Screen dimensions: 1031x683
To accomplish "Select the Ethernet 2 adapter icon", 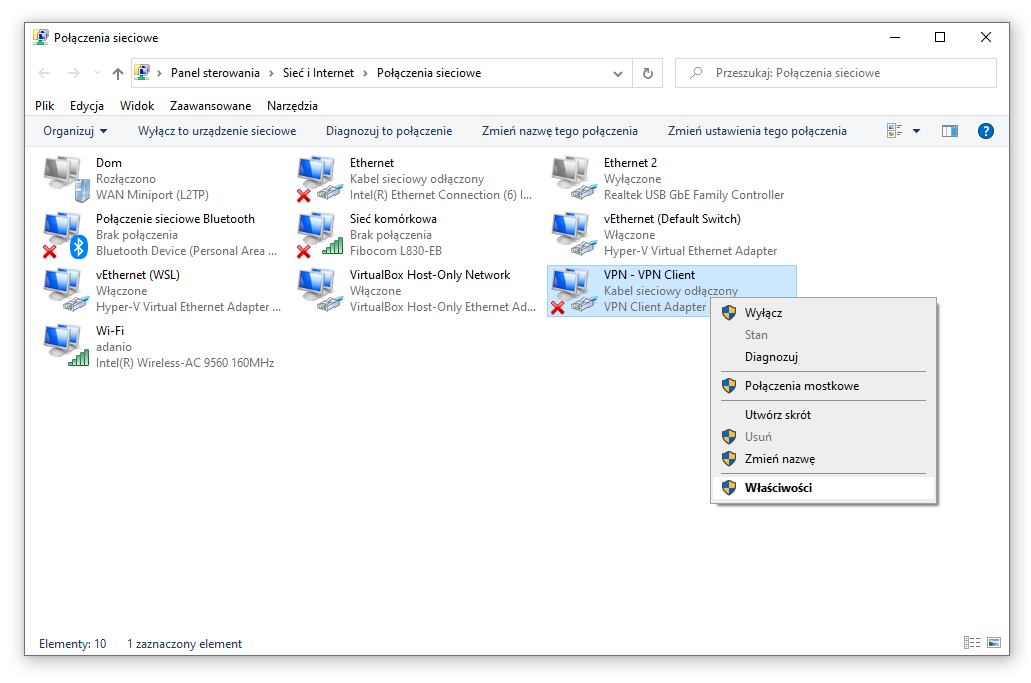I will point(574,178).
